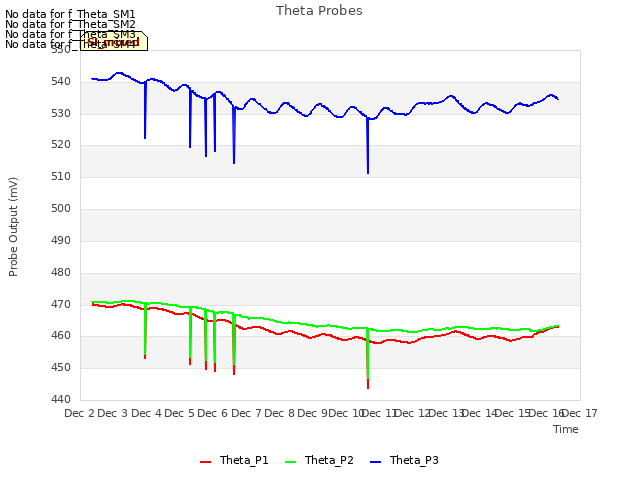The height and width of the screenshot is (480, 640).
Task: Click the 470 y-axis tick label
Action: 61,304
